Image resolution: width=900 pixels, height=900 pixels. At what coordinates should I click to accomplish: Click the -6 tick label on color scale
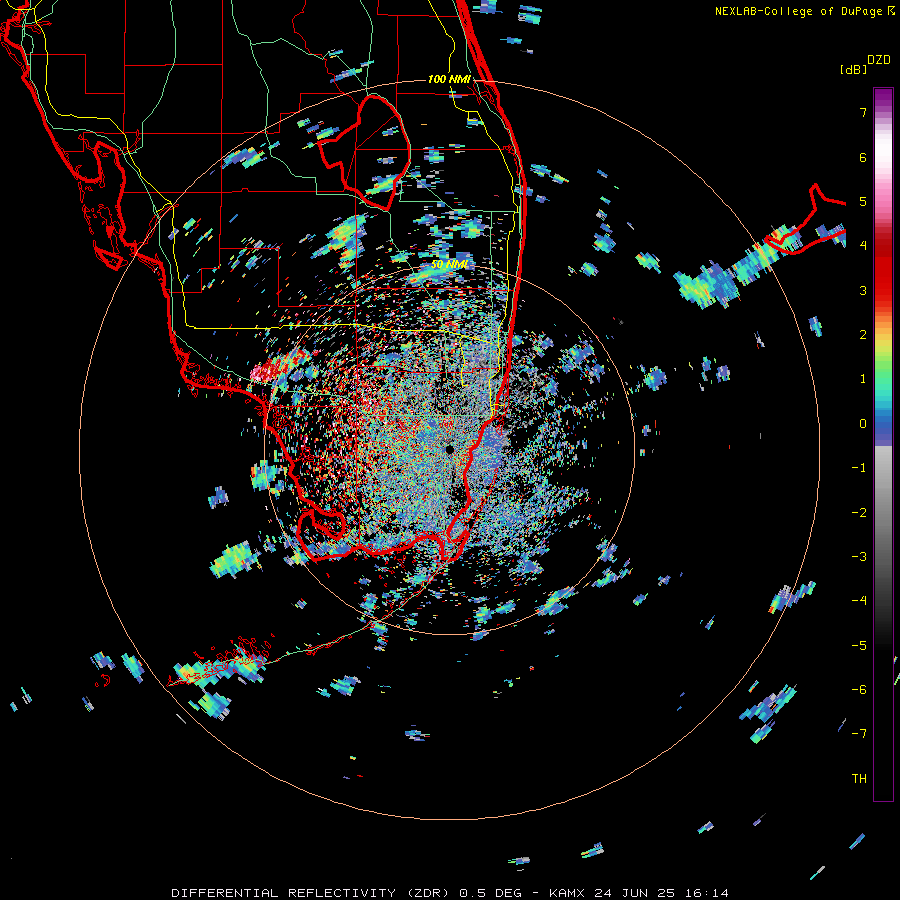coord(859,690)
